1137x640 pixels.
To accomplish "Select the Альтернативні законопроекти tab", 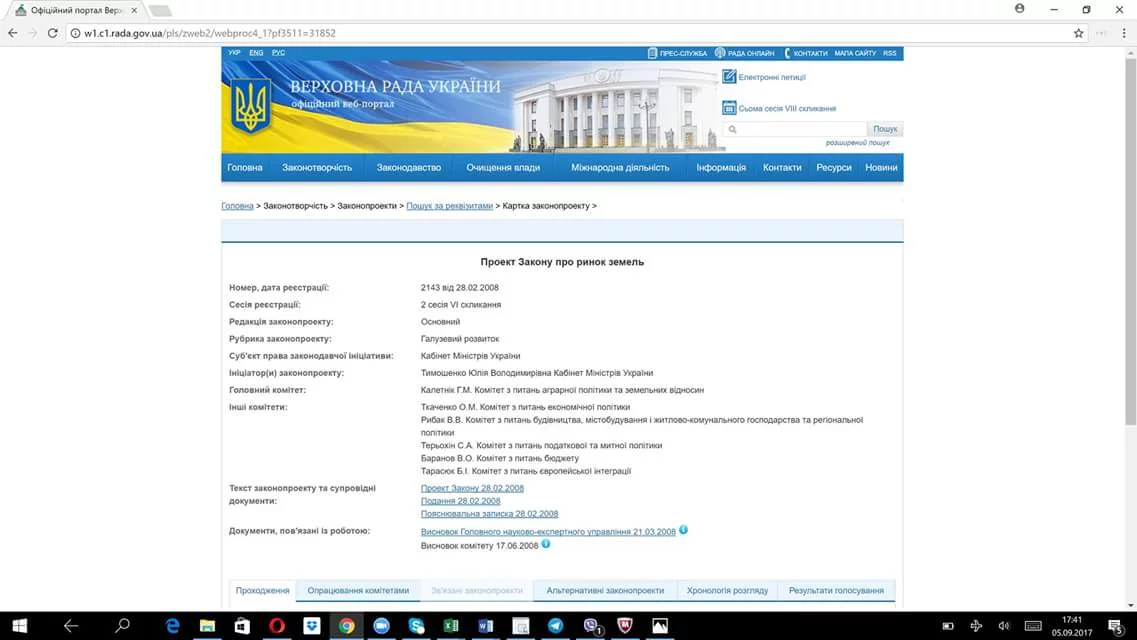I will coord(605,591).
